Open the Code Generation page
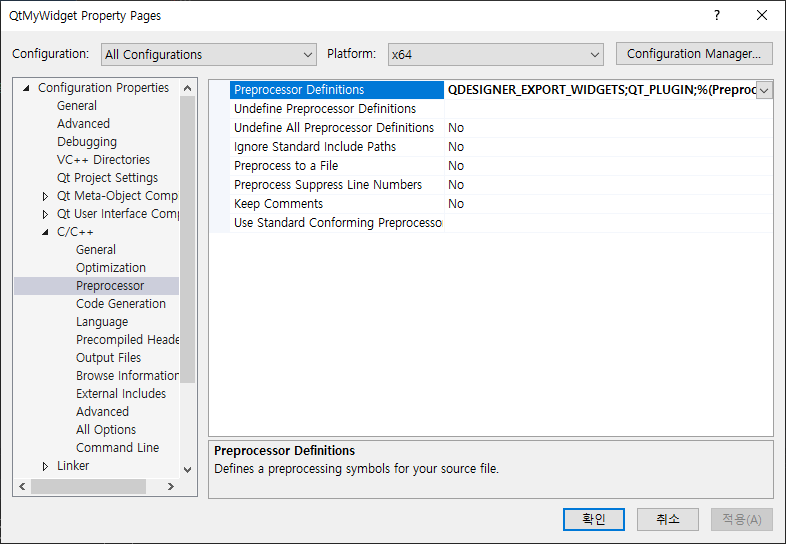Image resolution: width=786 pixels, height=544 pixels. [x=121, y=304]
